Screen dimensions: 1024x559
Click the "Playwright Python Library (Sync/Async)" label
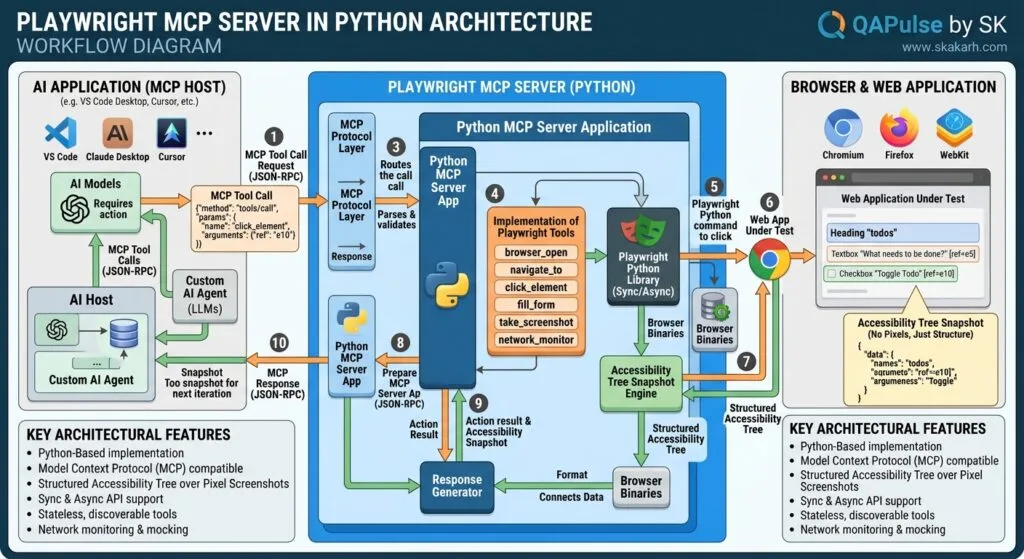pyautogui.click(x=643, y=274)
